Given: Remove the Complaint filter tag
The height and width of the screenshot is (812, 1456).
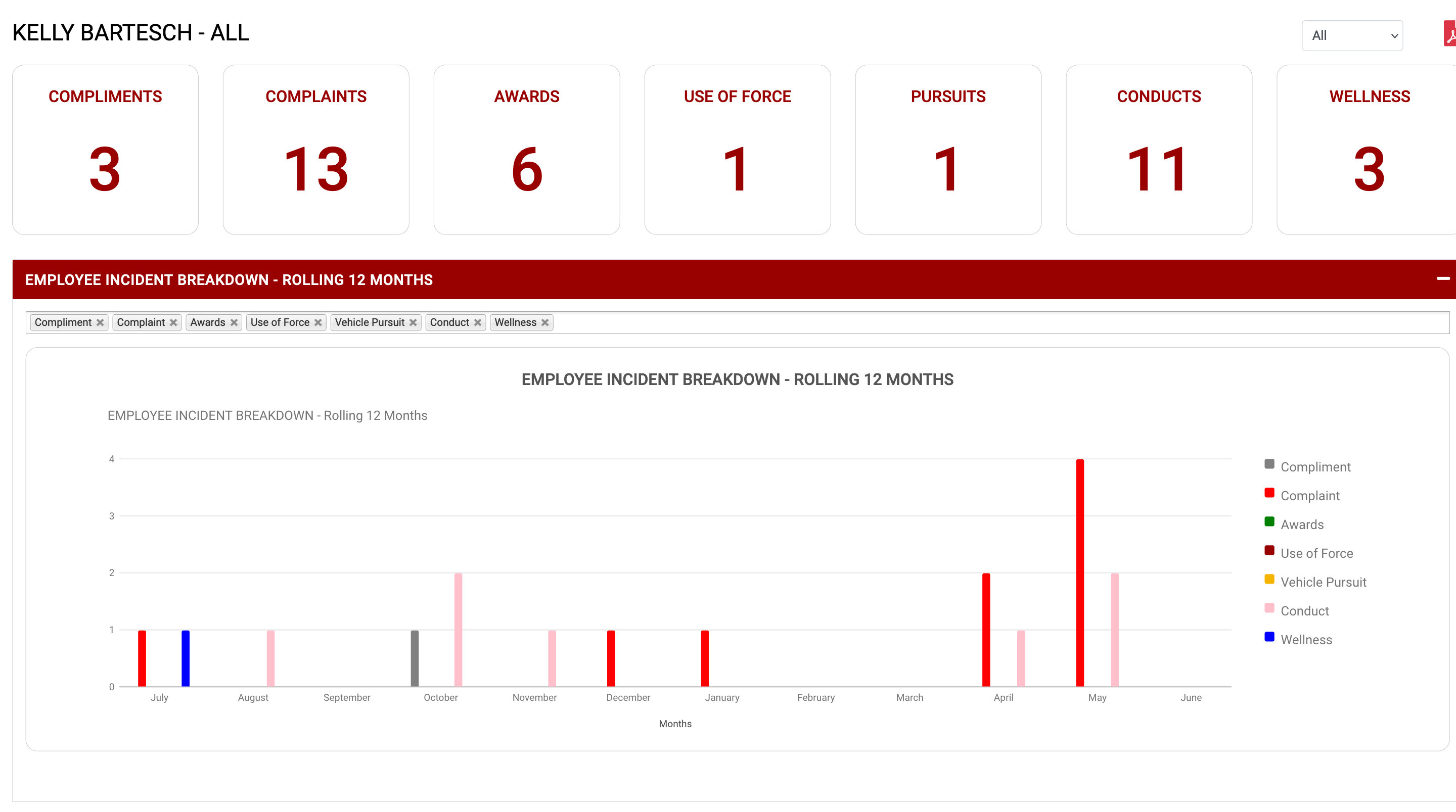Looking at the screenshot, I should [x=173, y=322].
